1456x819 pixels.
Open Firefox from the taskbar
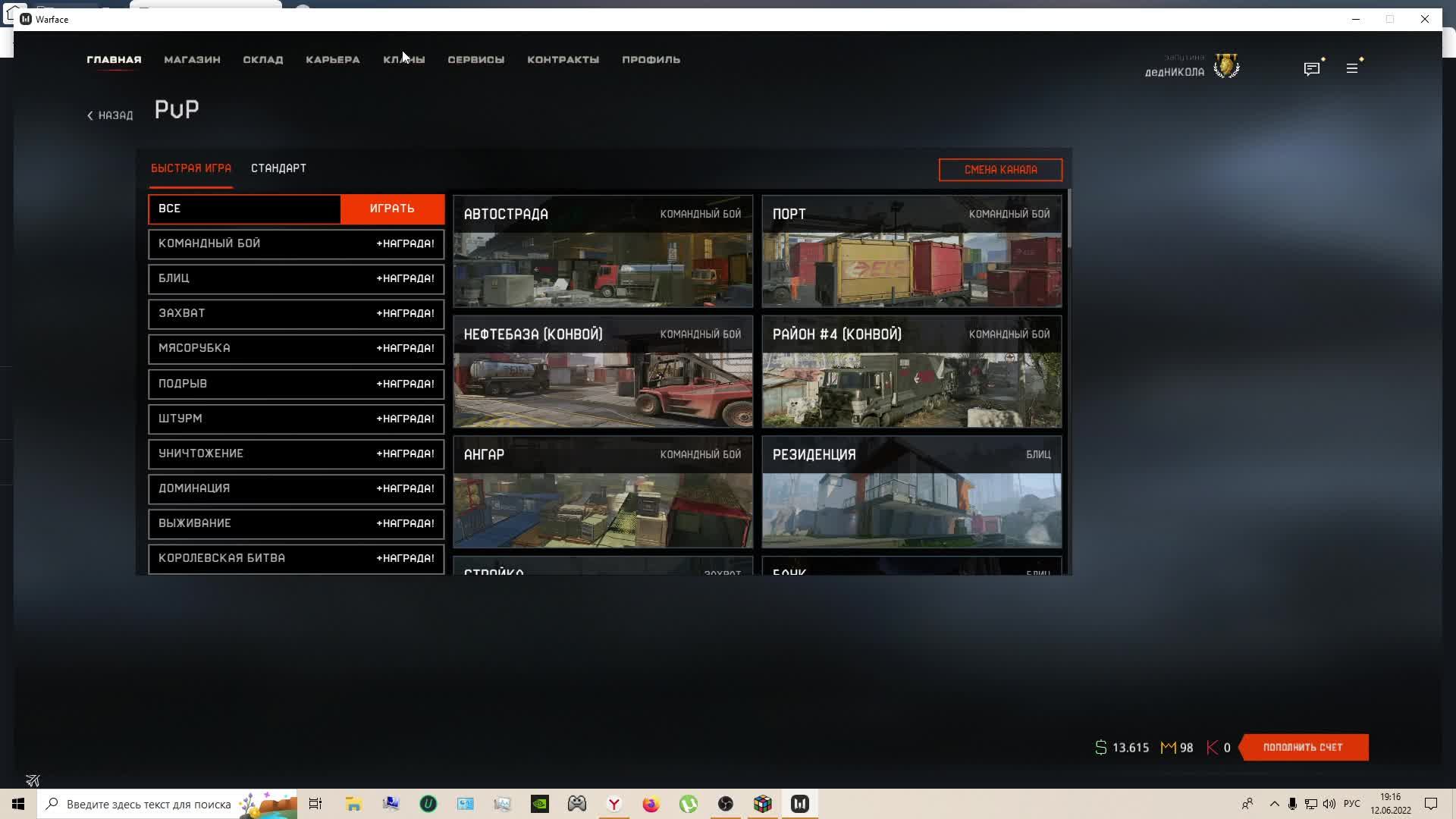click(x=651, y=804)
